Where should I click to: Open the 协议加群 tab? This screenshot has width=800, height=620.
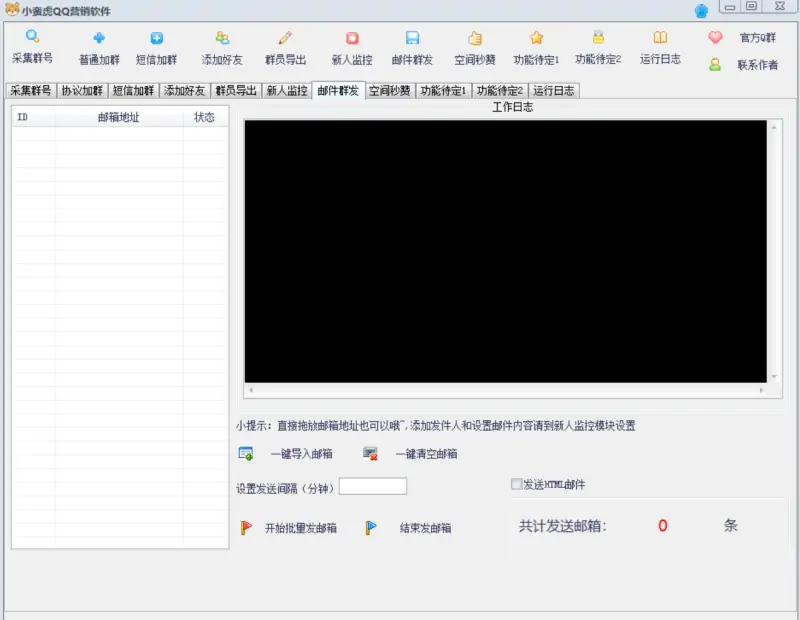tap(82, 89)
